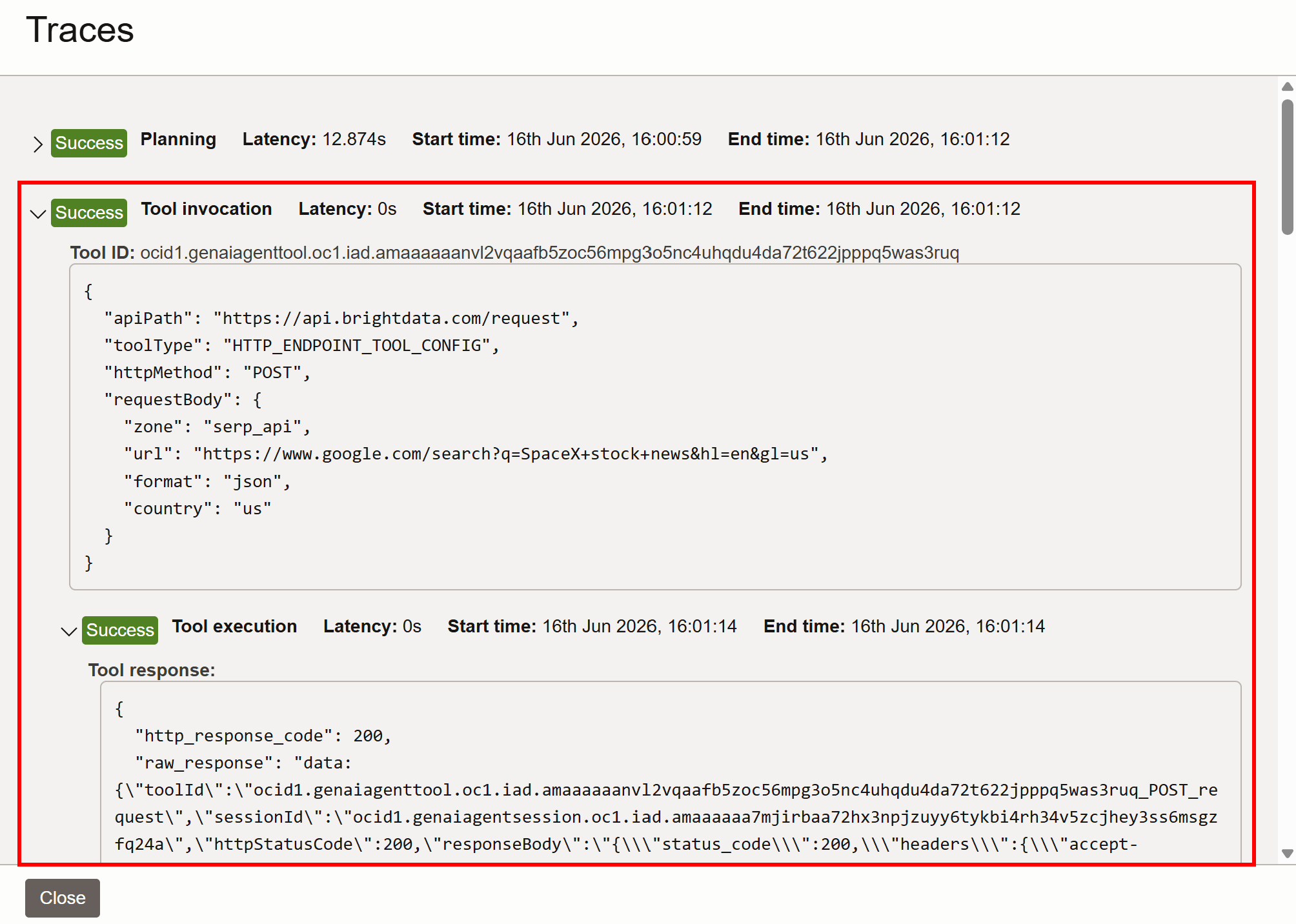The image size is (1296, 924).
Task: Click the httpMethod POST line
Action: tap(208, 372)
